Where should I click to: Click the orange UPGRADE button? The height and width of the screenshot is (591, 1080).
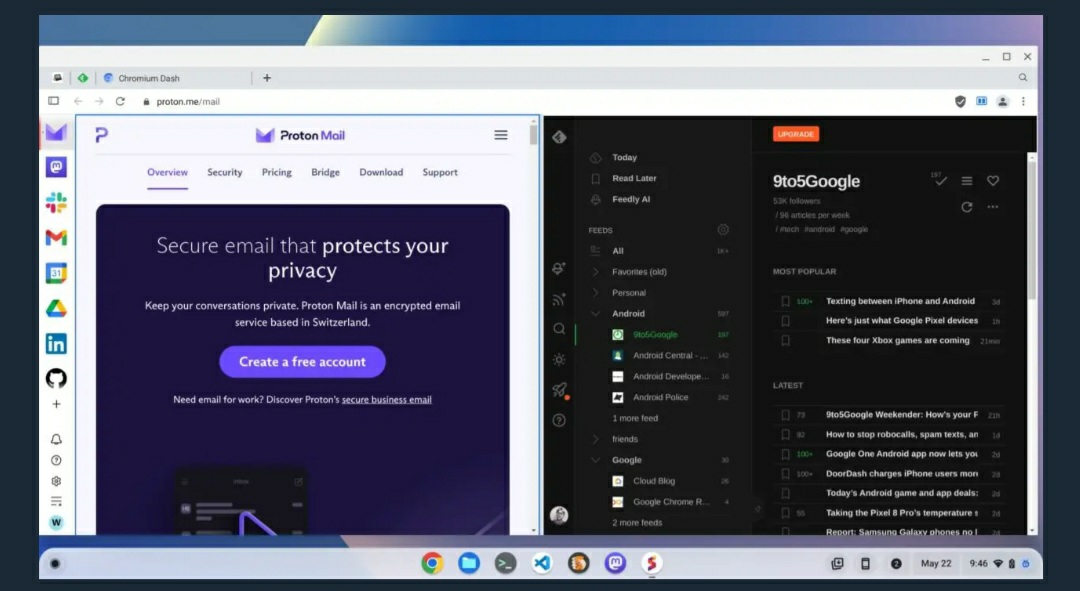tap(796, 134)
